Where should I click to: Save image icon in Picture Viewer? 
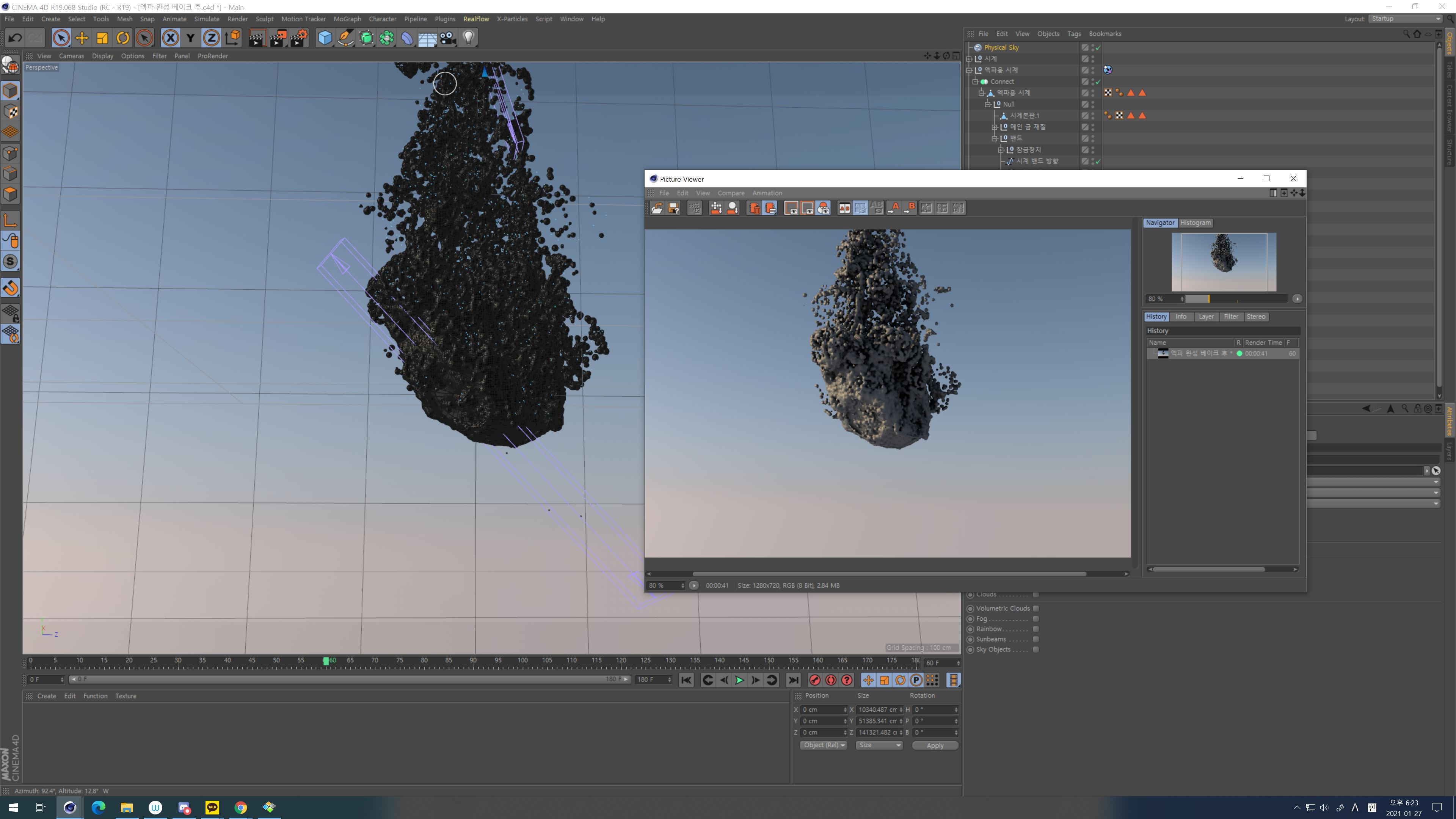673,209
